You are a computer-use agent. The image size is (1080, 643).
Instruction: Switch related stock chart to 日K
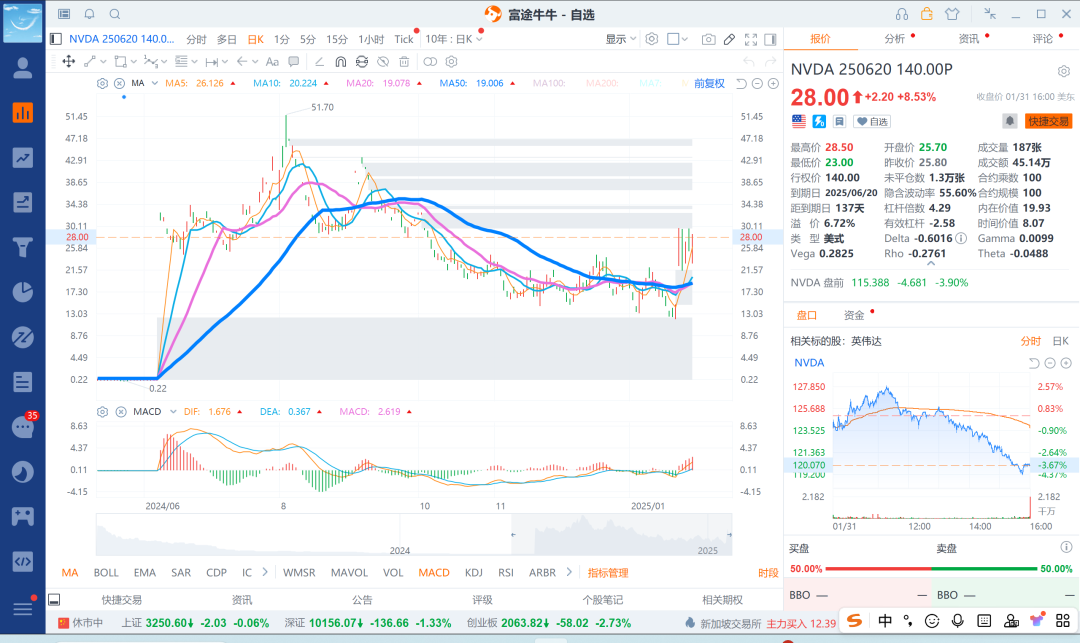(1061, 341)
